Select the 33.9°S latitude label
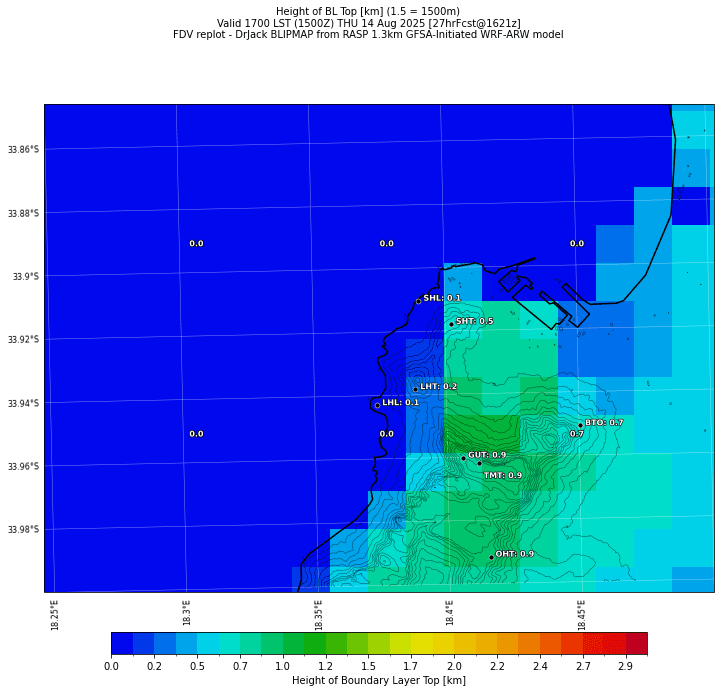Screen dimensions: 721x692 tap(26, 276)
